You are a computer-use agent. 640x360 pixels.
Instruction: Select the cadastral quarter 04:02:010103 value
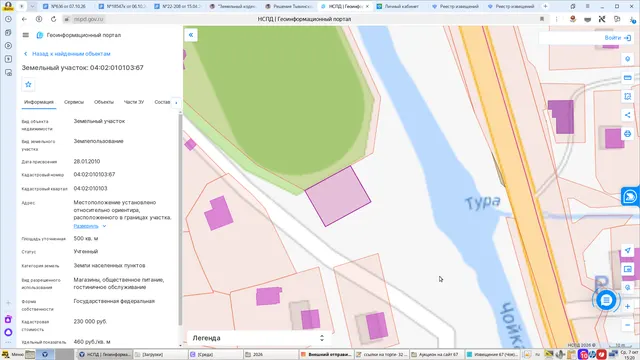(90, 189)
